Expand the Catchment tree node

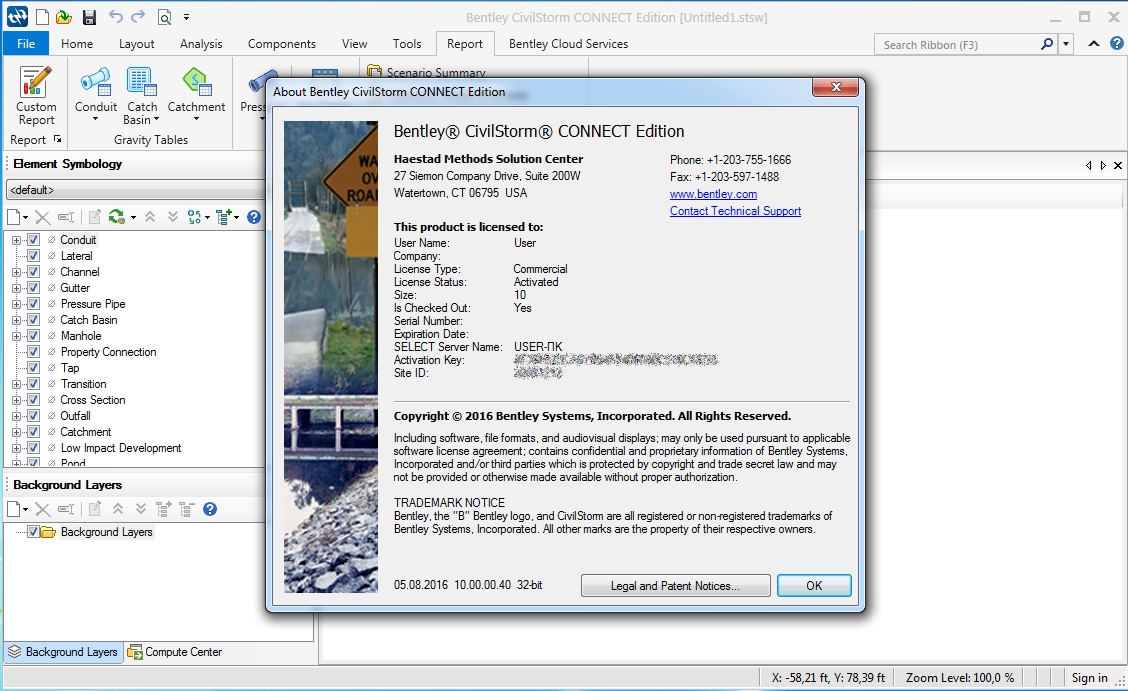pos(17,432)
